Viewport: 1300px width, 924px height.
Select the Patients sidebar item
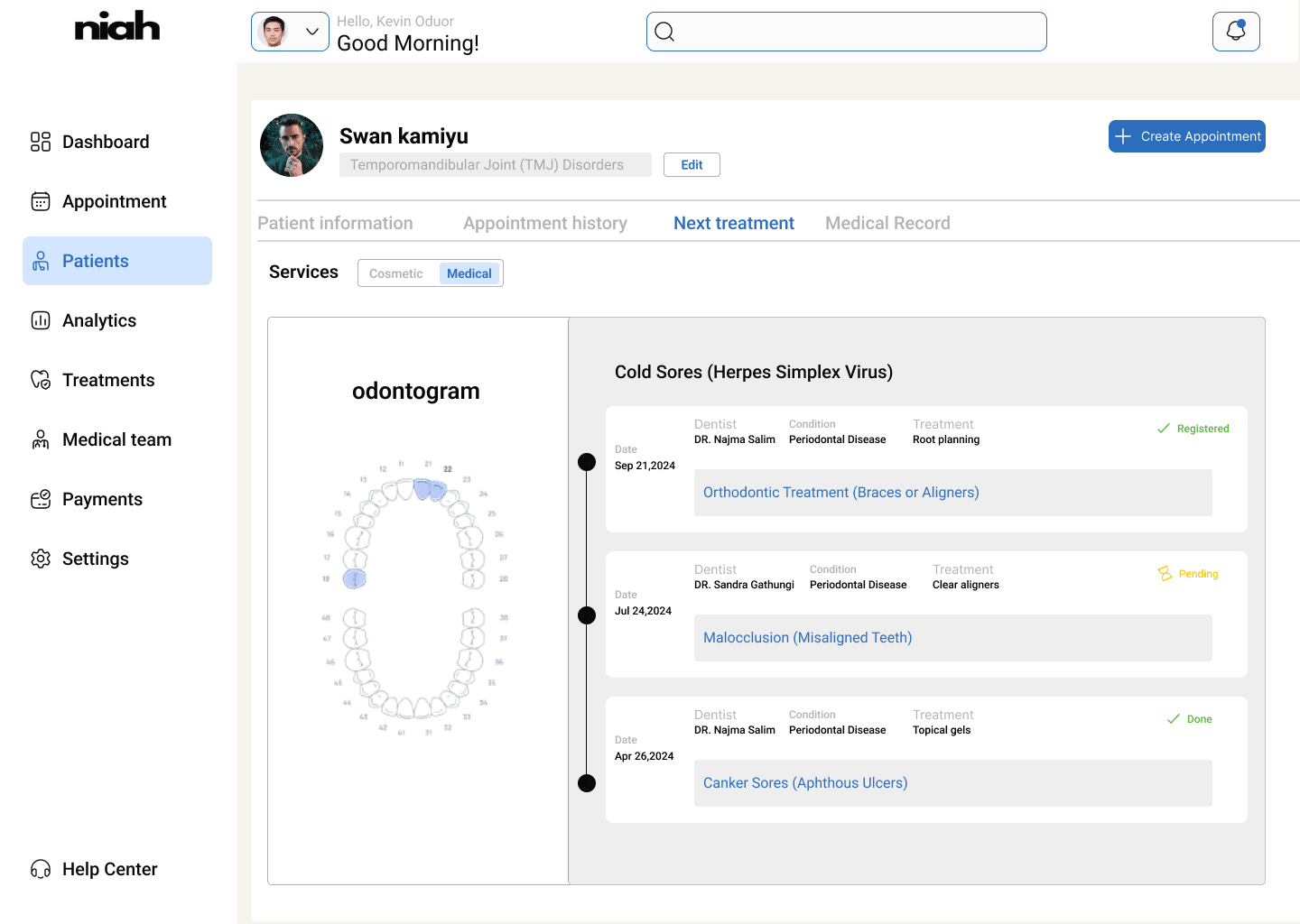tap(117, 261)
